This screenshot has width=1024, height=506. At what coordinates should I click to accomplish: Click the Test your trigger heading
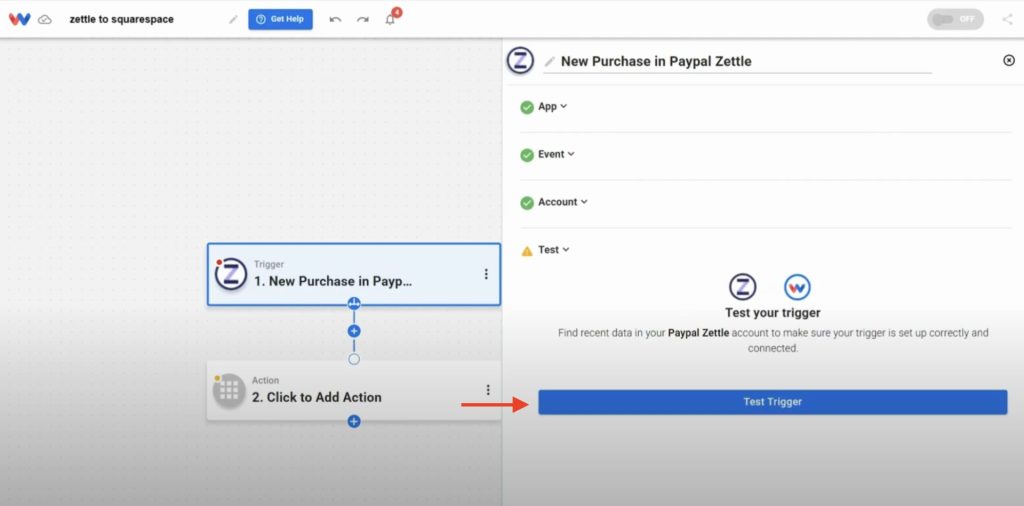(773, 313)
